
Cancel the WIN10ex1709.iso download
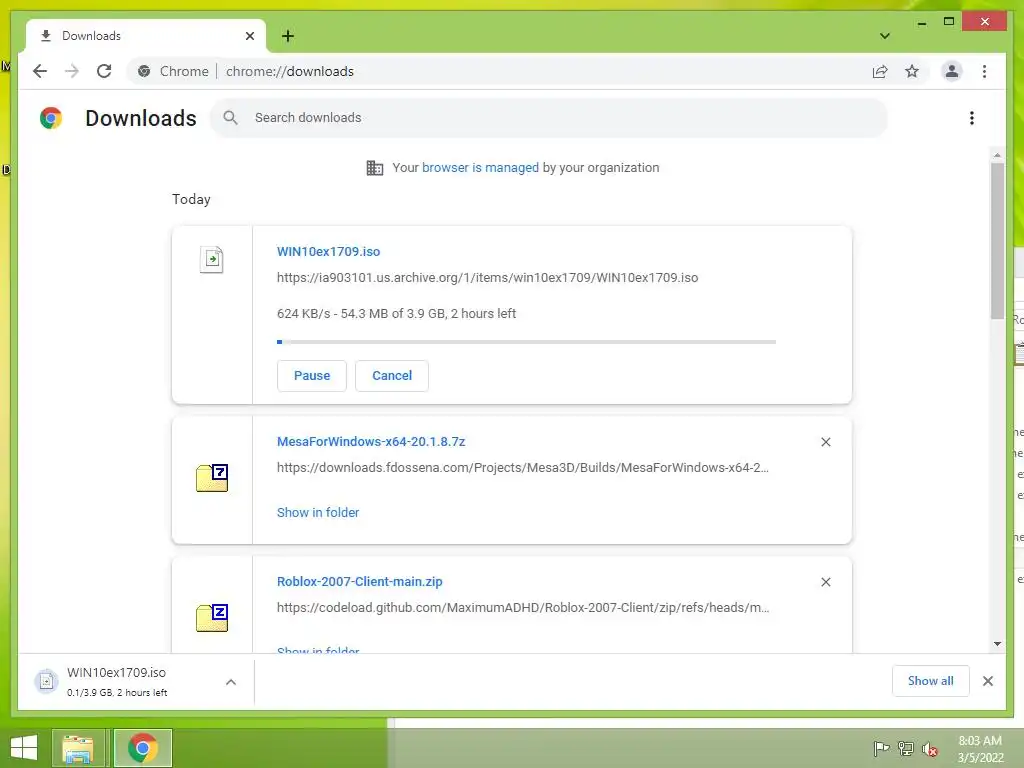392,376
